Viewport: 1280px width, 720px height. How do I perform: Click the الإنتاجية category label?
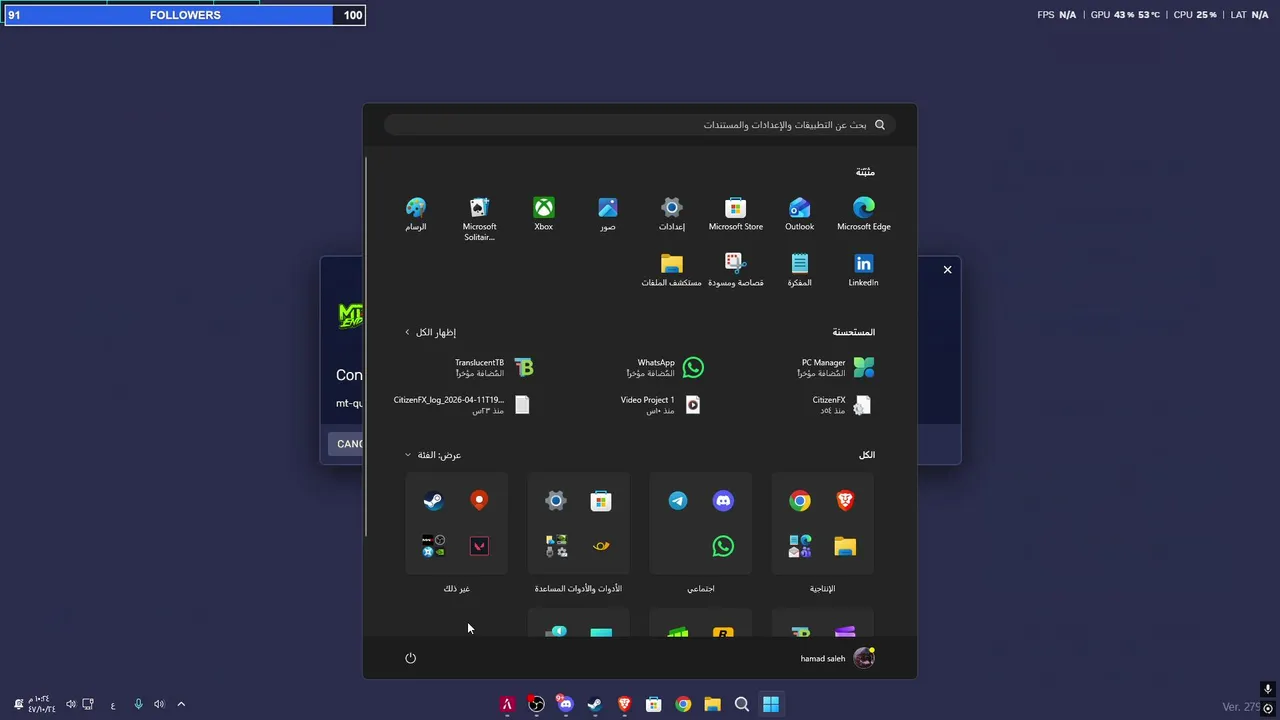pyautogui.click(x=822, y=589)
